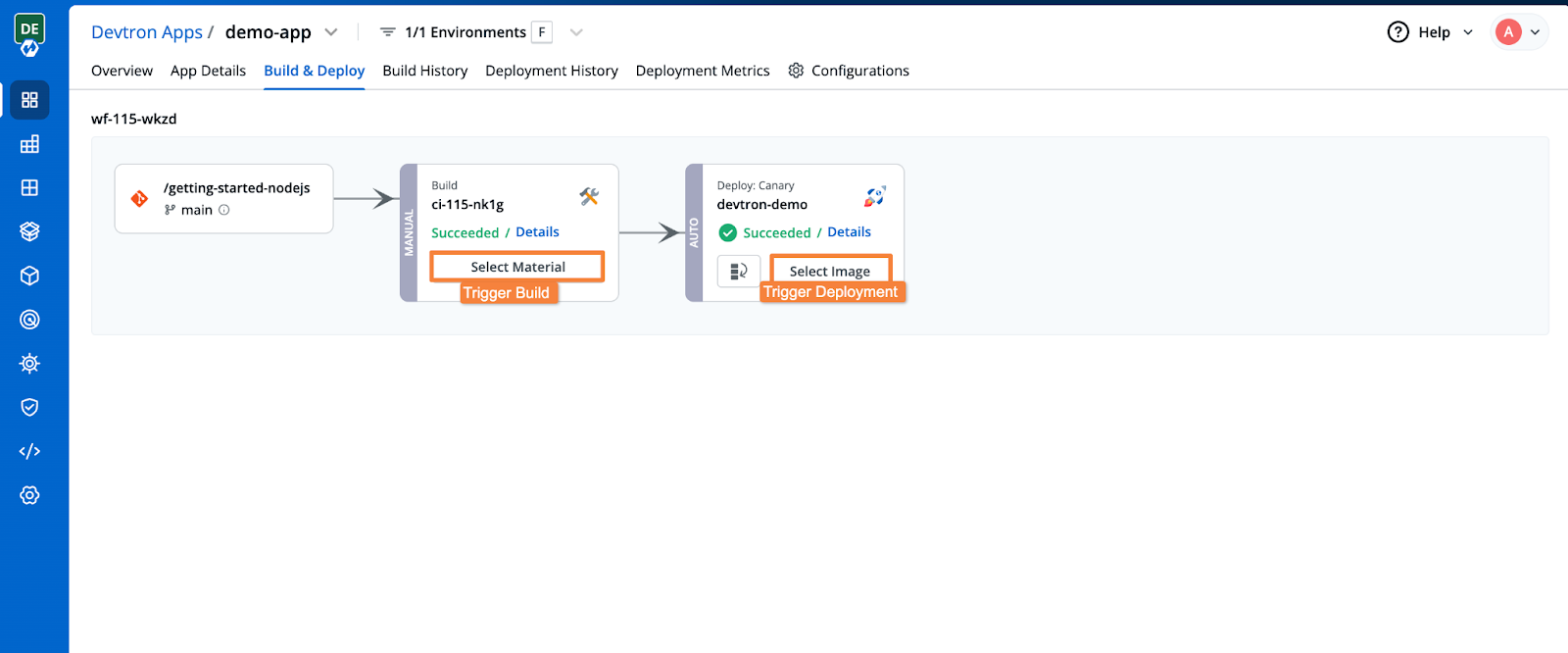This screenshot has width=1568, height=653.
Task: Click the Build label above ci-115-nk1g
Action: pos(445,185)
